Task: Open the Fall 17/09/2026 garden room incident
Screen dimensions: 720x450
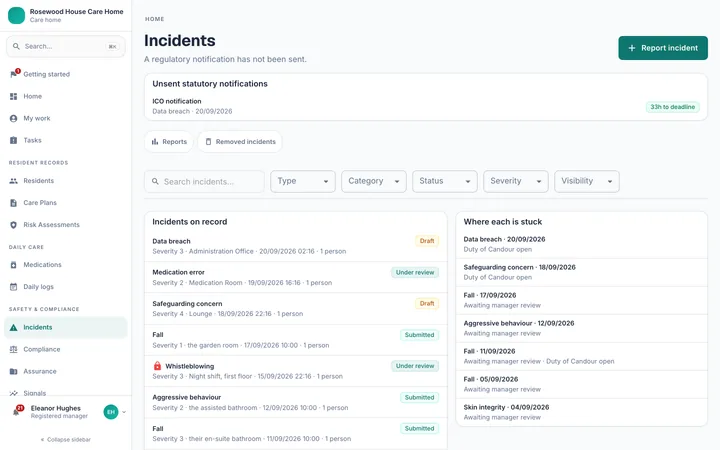Action: 296,340
